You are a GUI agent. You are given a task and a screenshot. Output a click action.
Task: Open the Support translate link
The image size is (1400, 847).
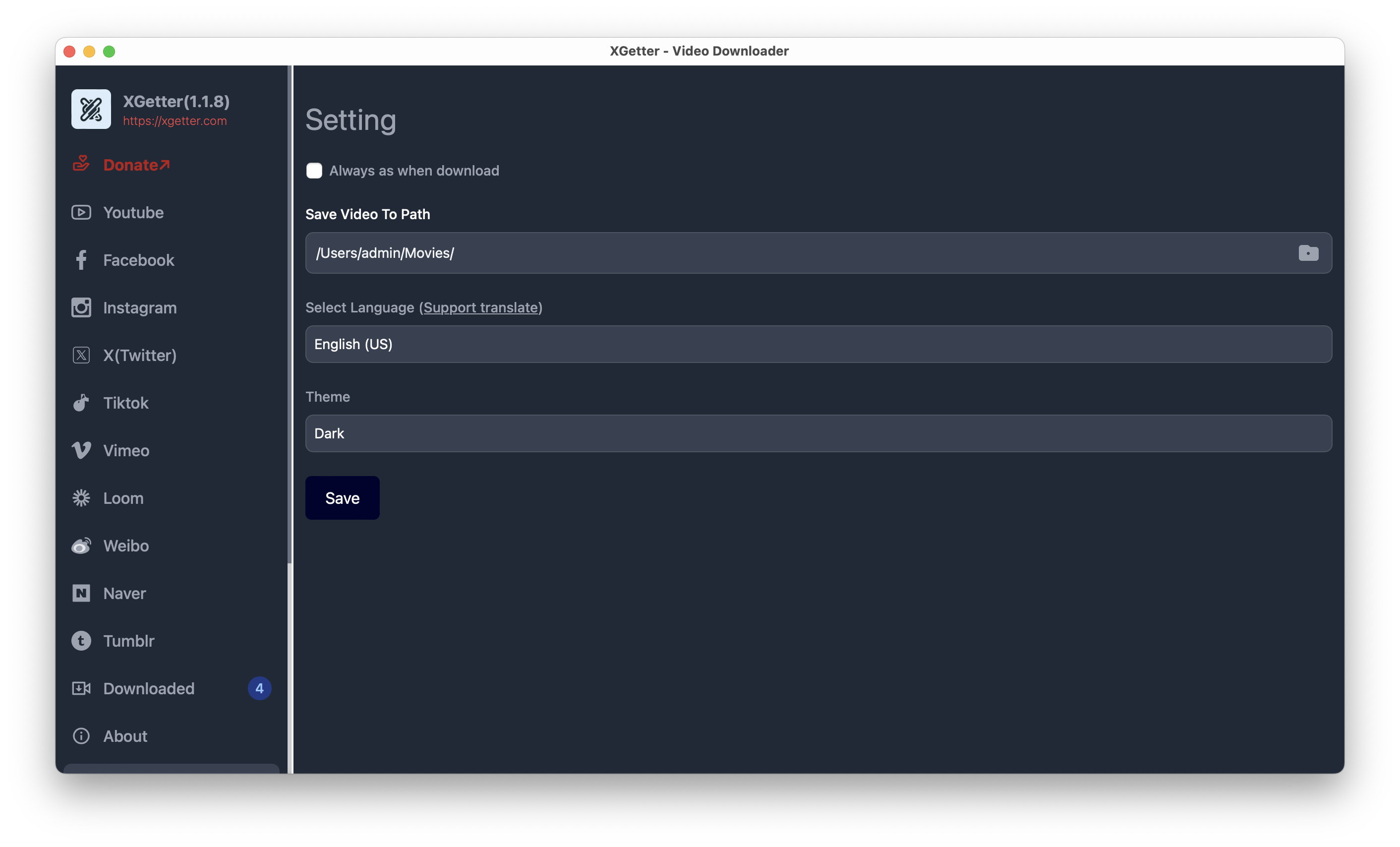[481, 307]
